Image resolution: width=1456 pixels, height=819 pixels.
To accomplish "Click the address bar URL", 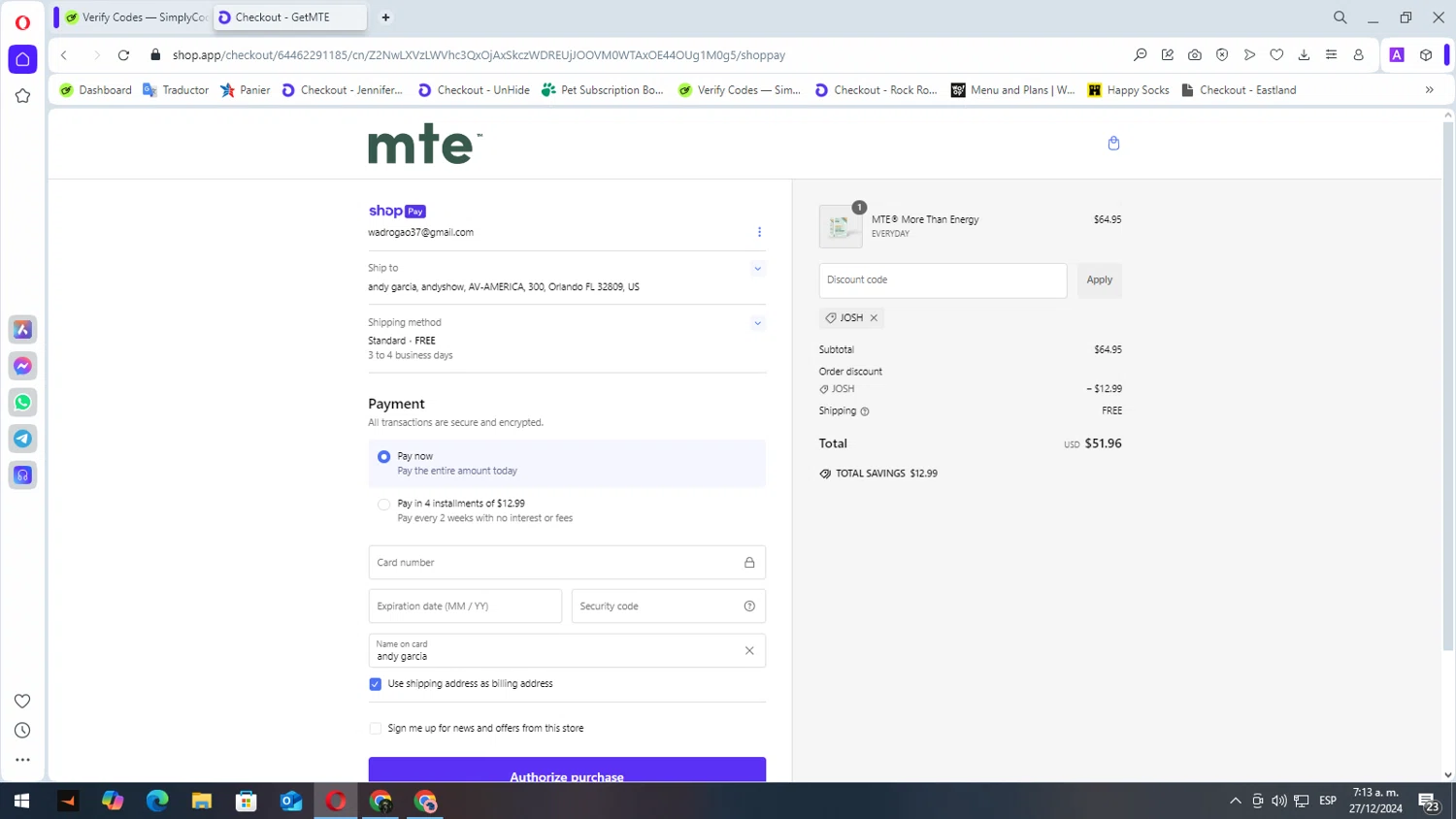I will pyautogui.click(x=479, y=55).
